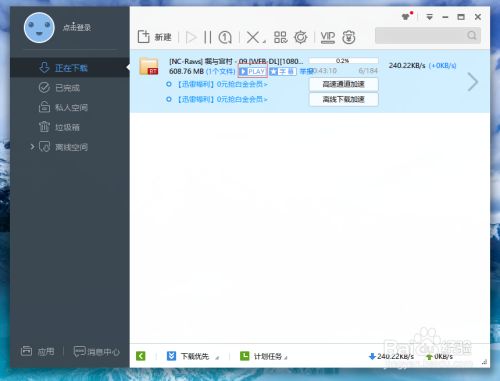Pause the download with the pause icon
This screenshot has width=500, height=381.
(208, 37)
